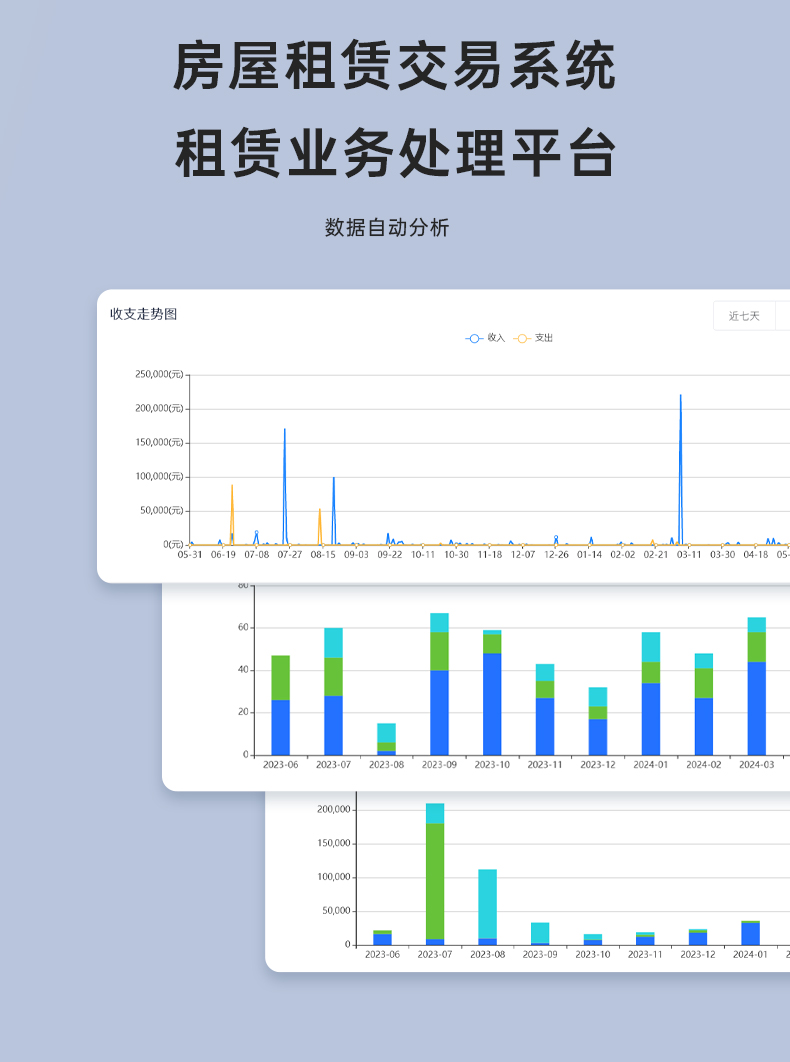790x1062 pixels.
Task: Click the 2024-01 bar in bottom chart
Action: tap(750, 934)
